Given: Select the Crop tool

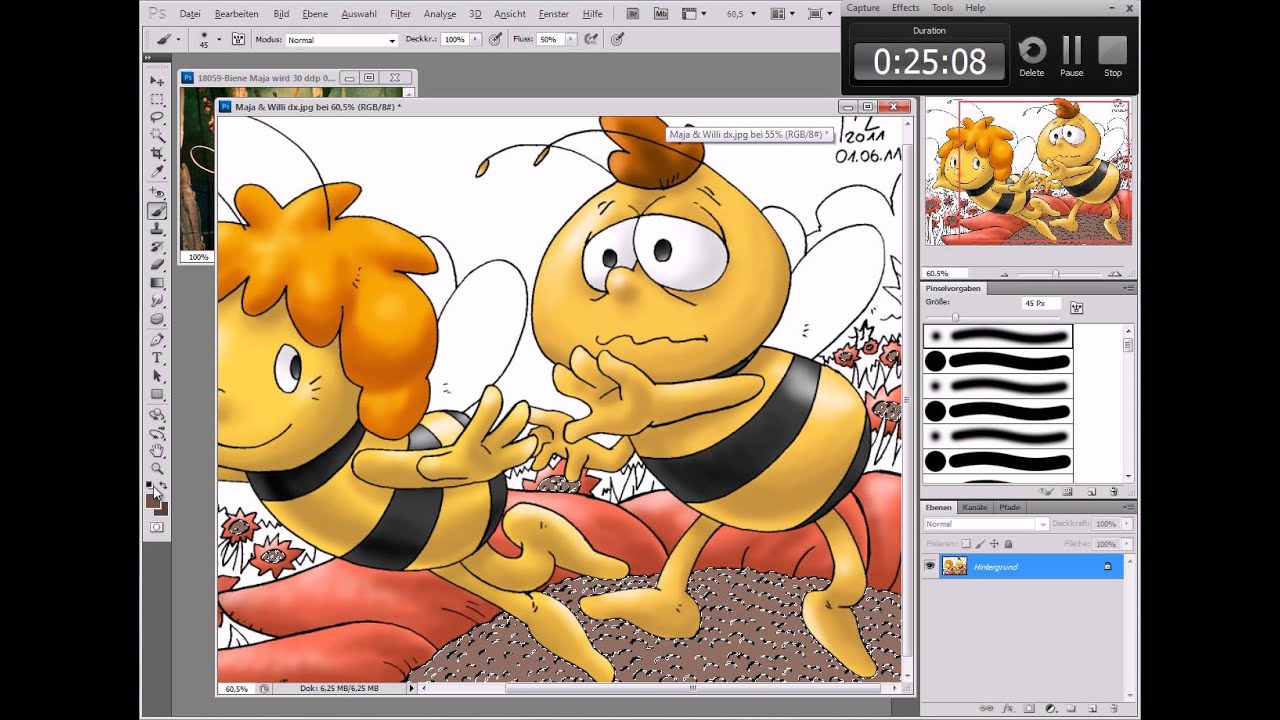Looking at the screenshot, I should tap(157, 153).
